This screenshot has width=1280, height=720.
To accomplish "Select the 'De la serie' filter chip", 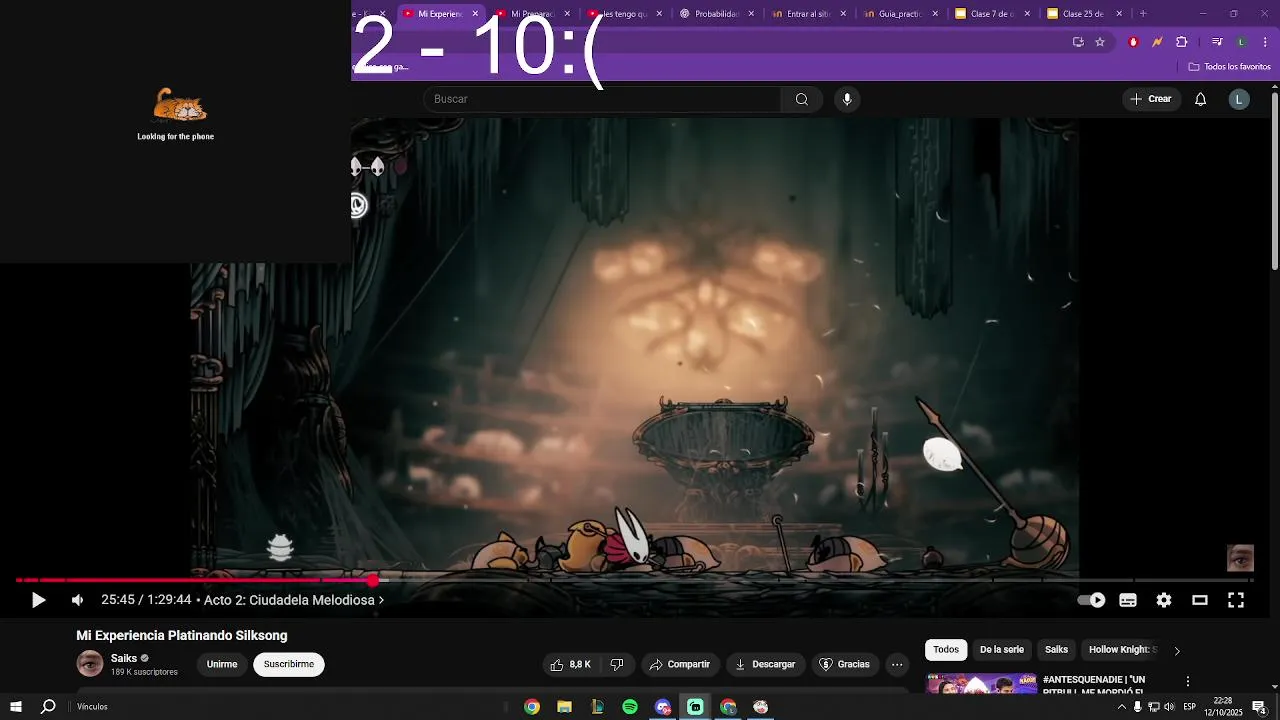I will pyautogui.click(x=1002, y=650).
